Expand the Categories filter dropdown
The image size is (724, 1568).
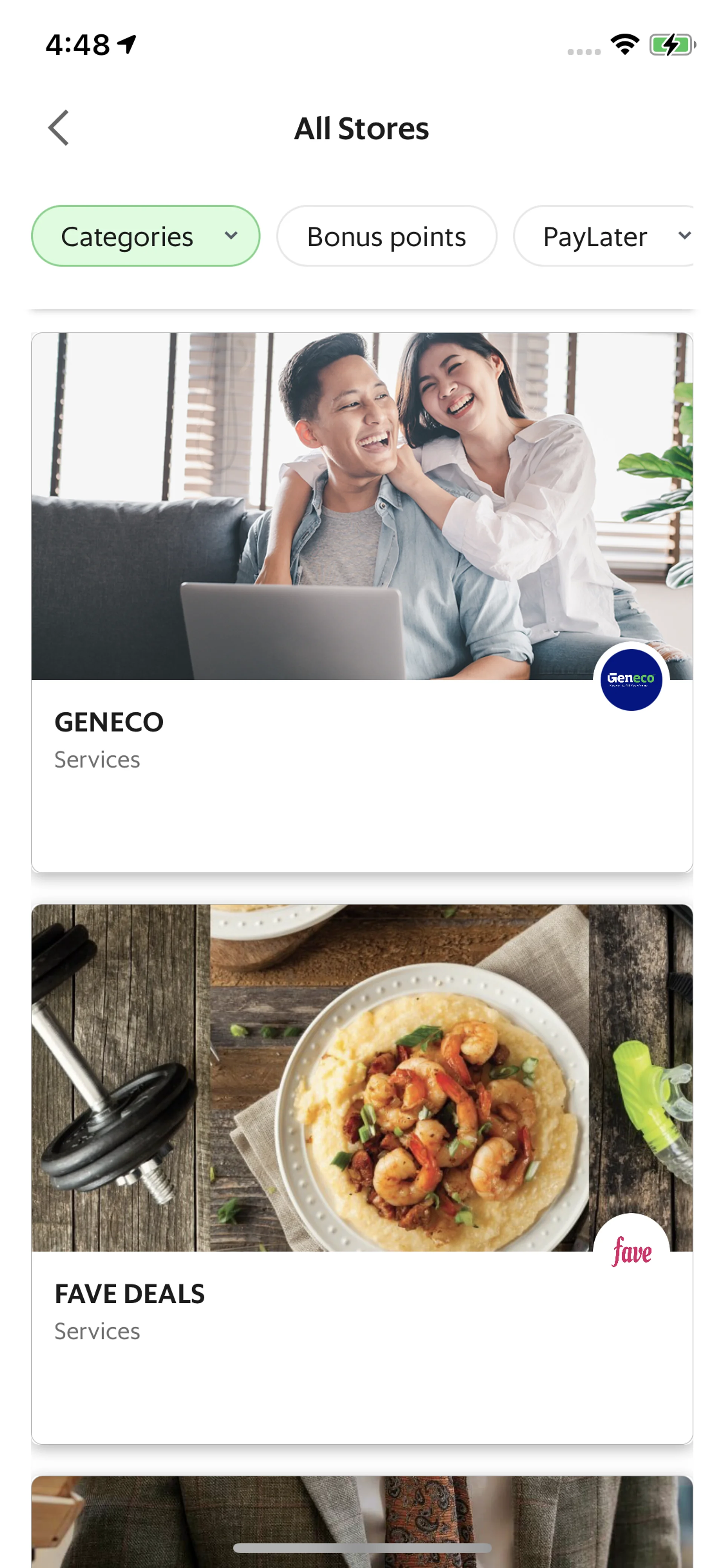click(146, 236)
